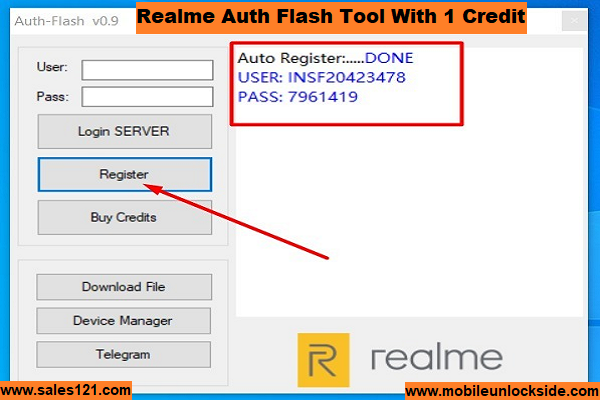Click the Pass input field

coord(147,97)
